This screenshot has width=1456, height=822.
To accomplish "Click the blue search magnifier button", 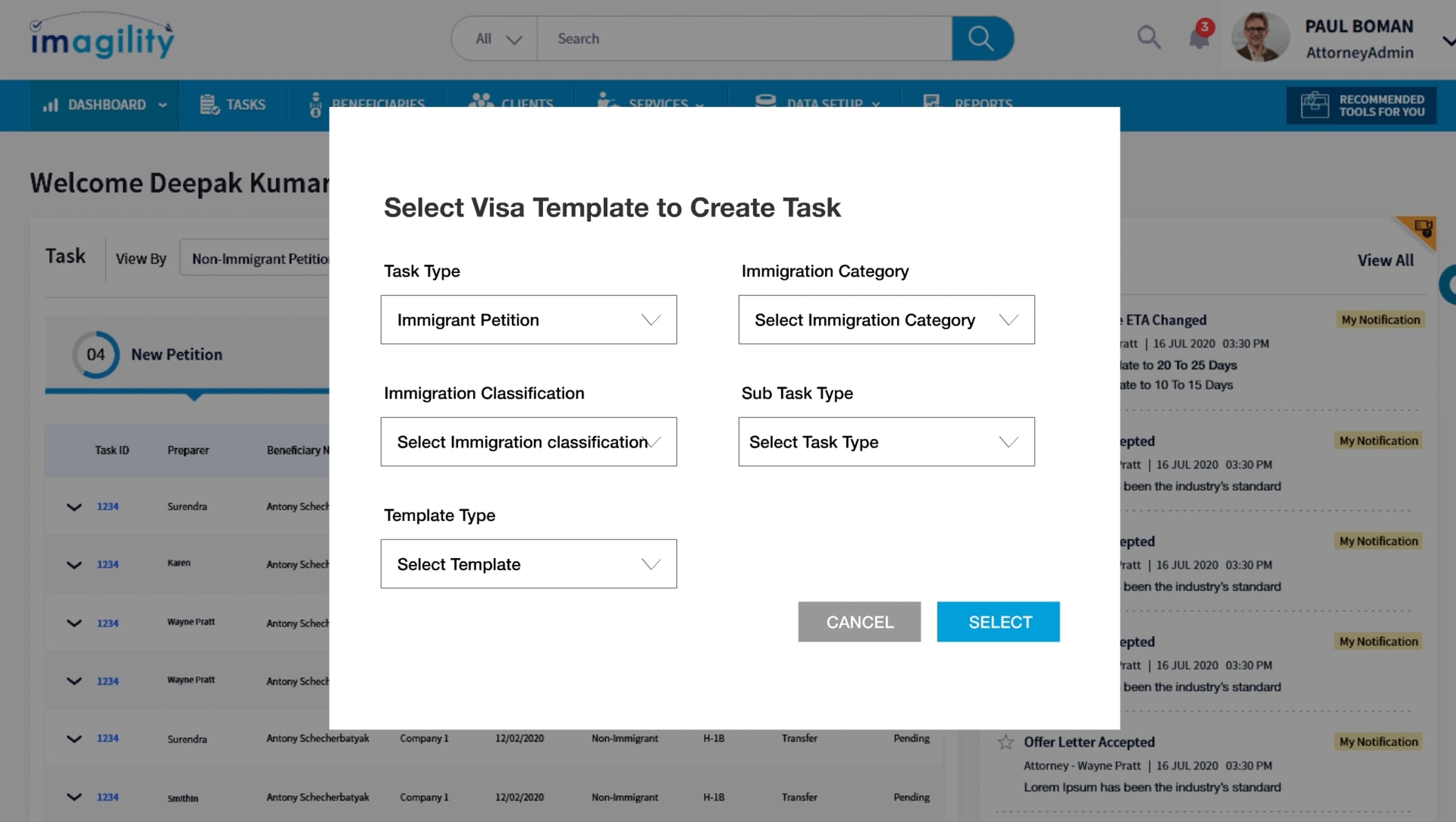I will pos(982,39).
